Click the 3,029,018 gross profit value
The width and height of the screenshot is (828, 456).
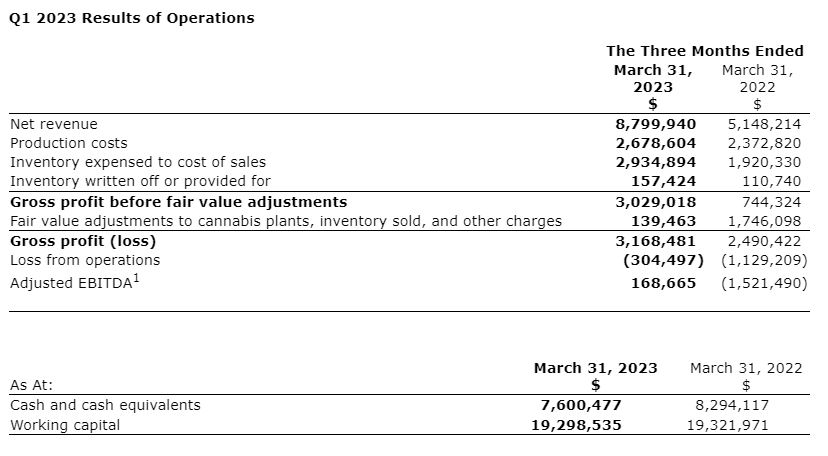pos(655,201)
